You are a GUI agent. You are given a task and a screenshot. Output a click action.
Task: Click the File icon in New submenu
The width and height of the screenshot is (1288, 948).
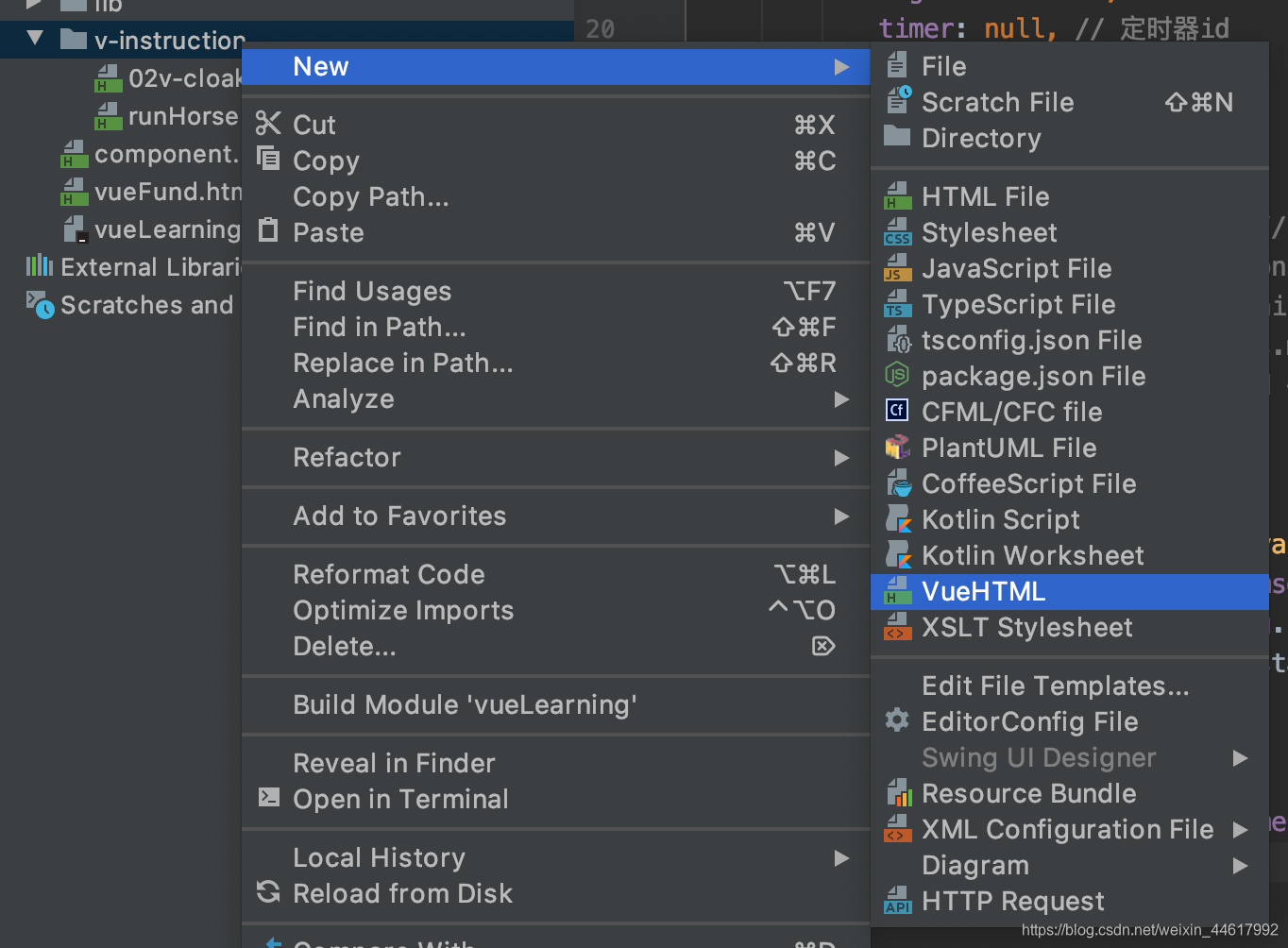click(897, 66)
